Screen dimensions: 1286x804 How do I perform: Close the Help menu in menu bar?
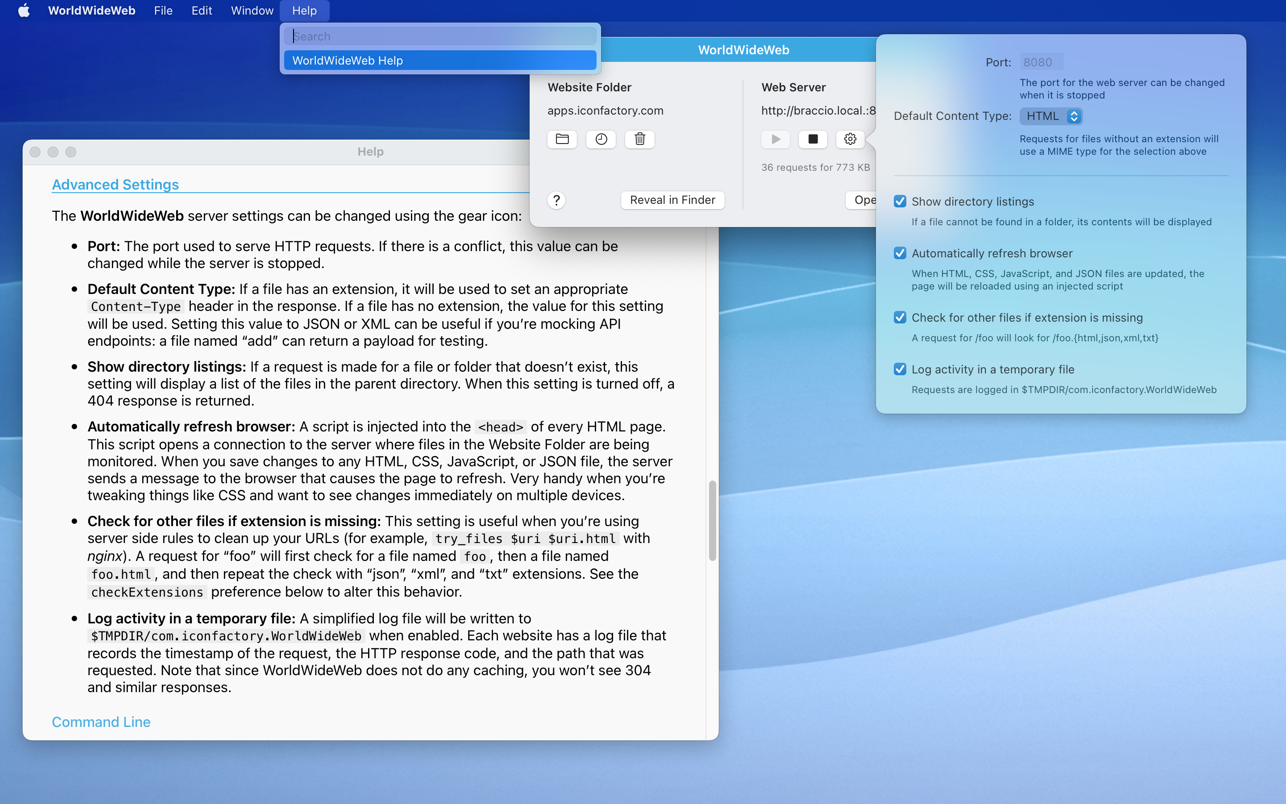pyautogui.click(x=304, y=11)
